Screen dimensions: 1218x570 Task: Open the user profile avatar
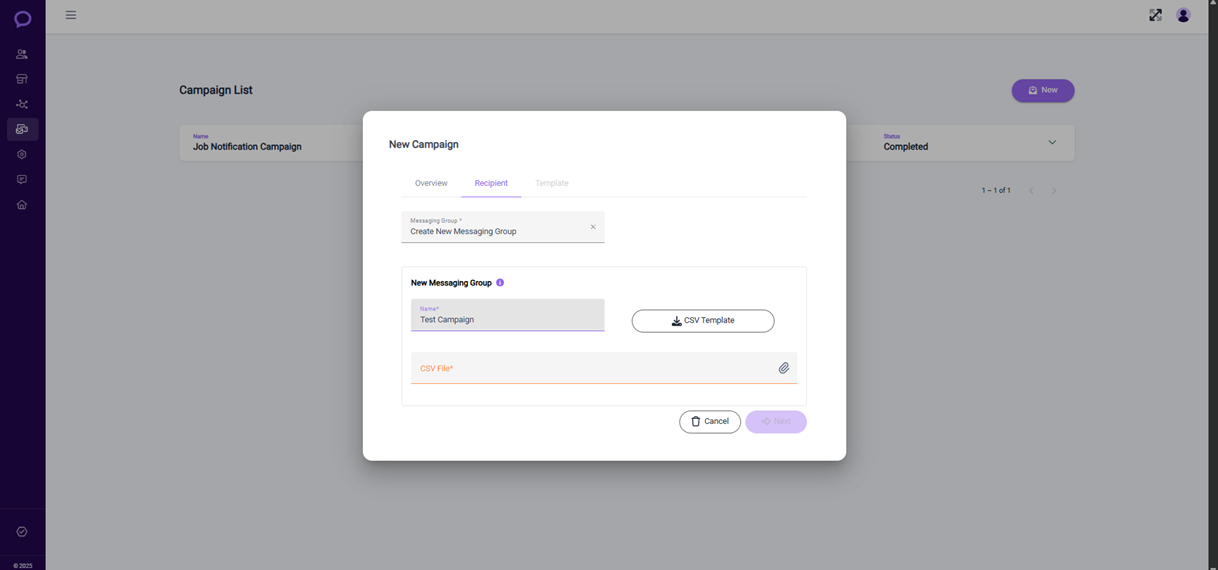pos(1183,15)
